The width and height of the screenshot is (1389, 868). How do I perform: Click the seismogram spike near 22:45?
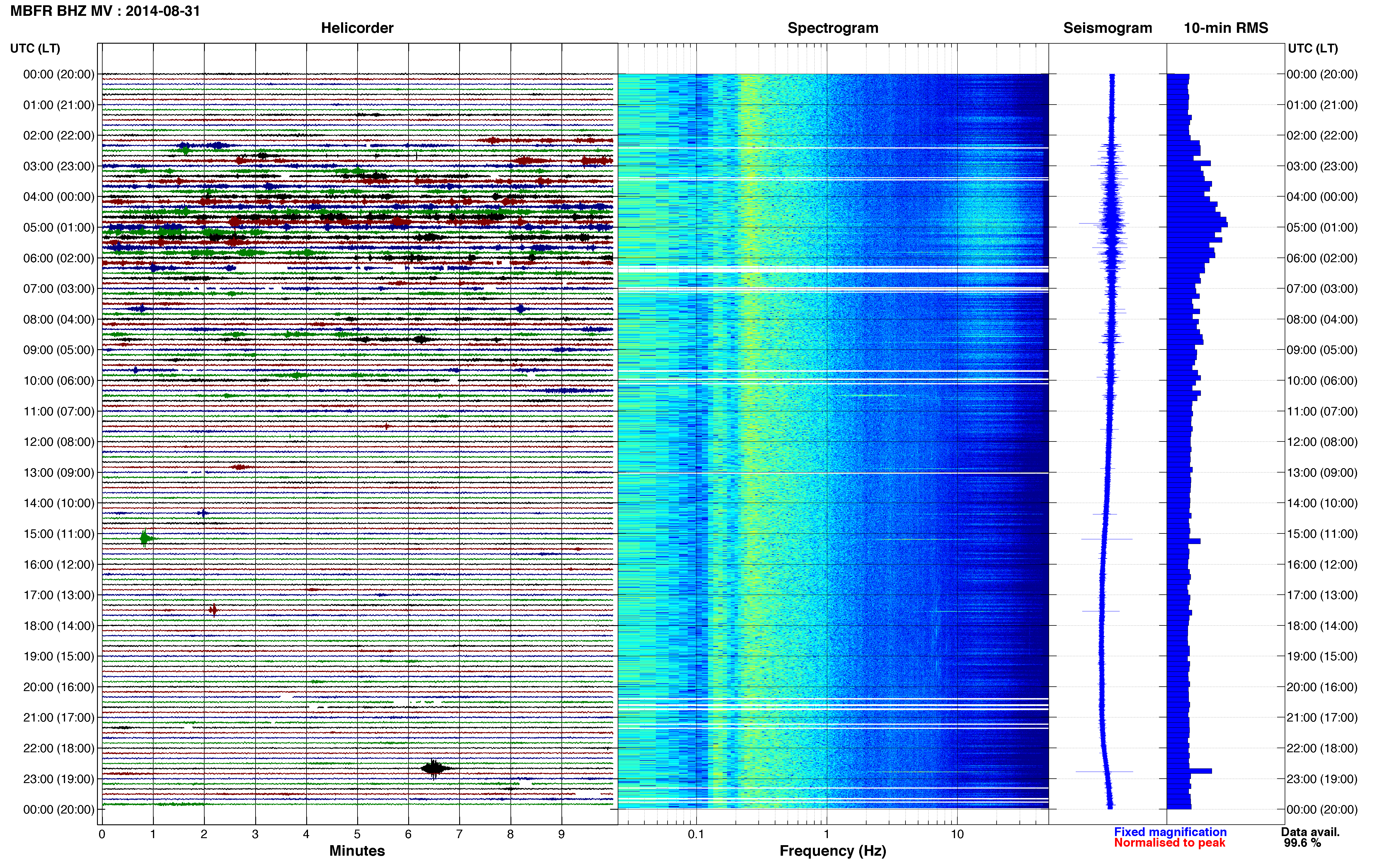pyautogui.click(x=1104, y=772)
